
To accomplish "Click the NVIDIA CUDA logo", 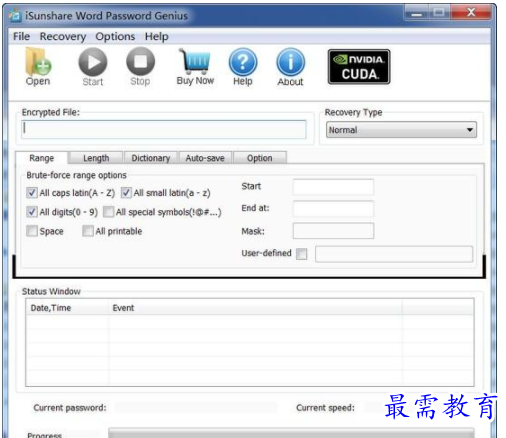I will tap(359, 67).
